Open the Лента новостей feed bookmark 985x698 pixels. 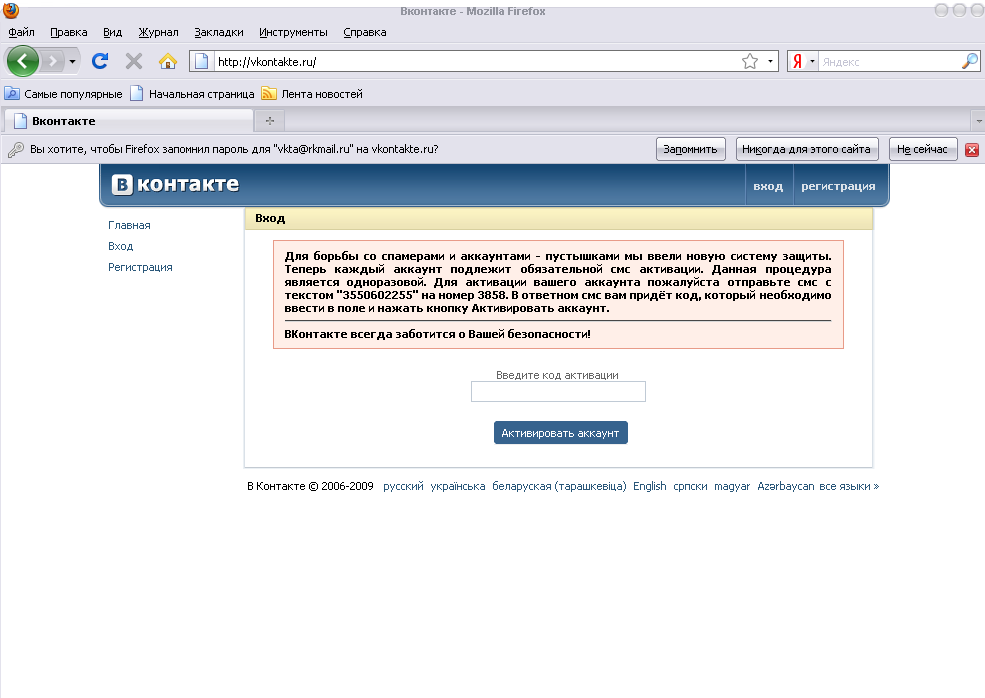point(312,94)
